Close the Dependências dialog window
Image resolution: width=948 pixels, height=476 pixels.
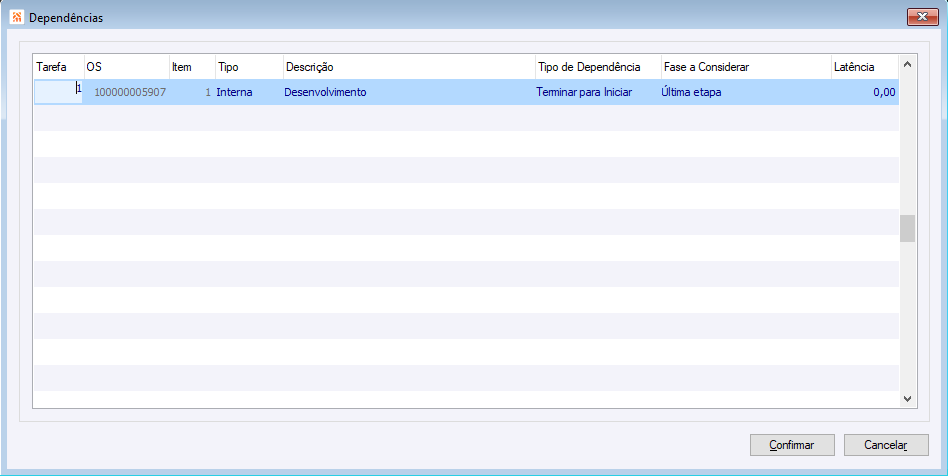coord(923,17)
